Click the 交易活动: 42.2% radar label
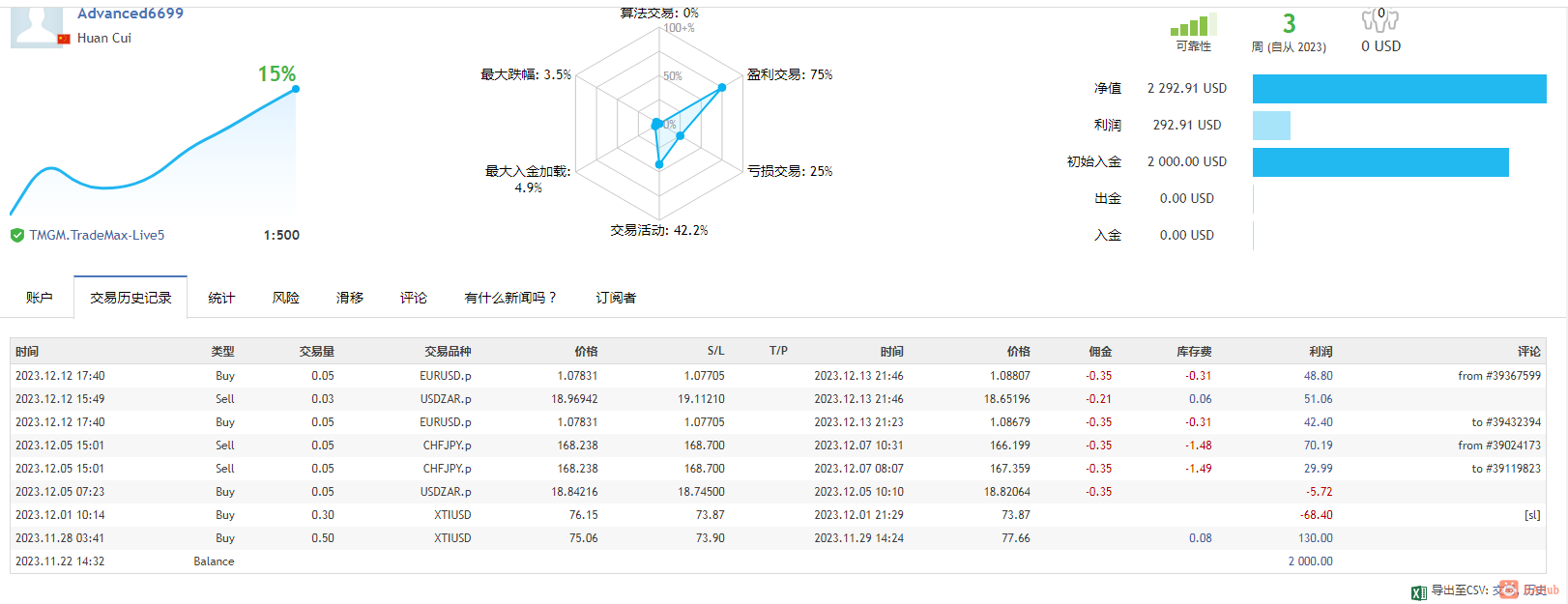 point(659,231)
